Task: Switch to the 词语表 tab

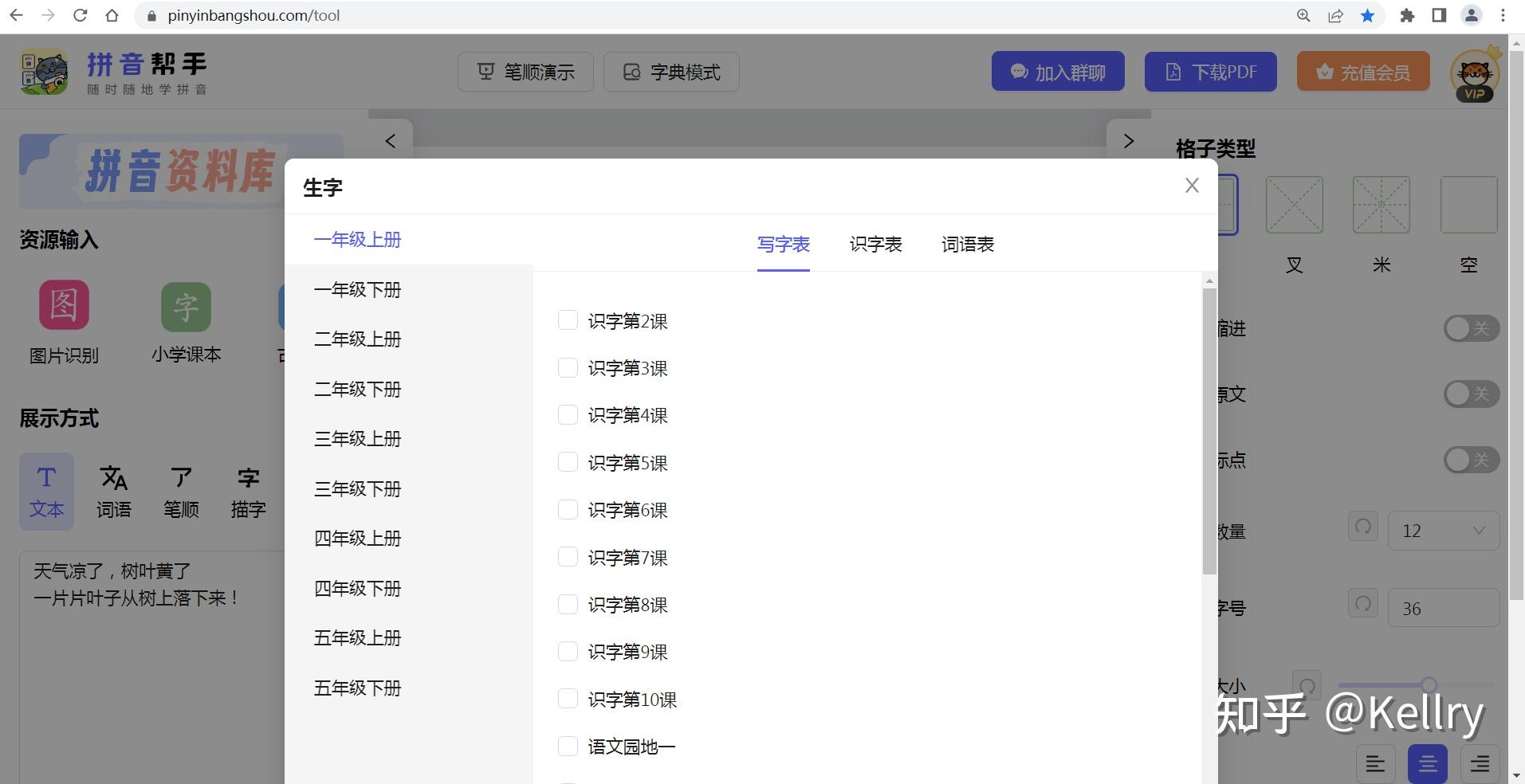Action: [968, 245]
